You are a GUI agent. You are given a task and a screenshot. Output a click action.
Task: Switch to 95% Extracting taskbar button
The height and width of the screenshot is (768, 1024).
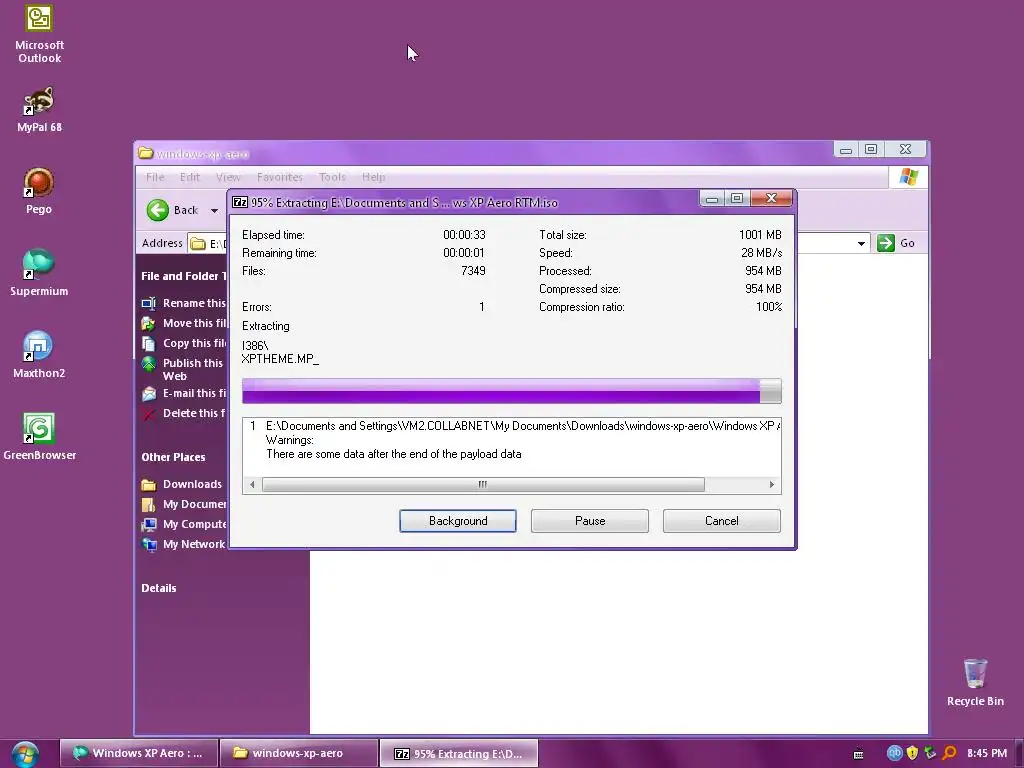click(458, 754)
